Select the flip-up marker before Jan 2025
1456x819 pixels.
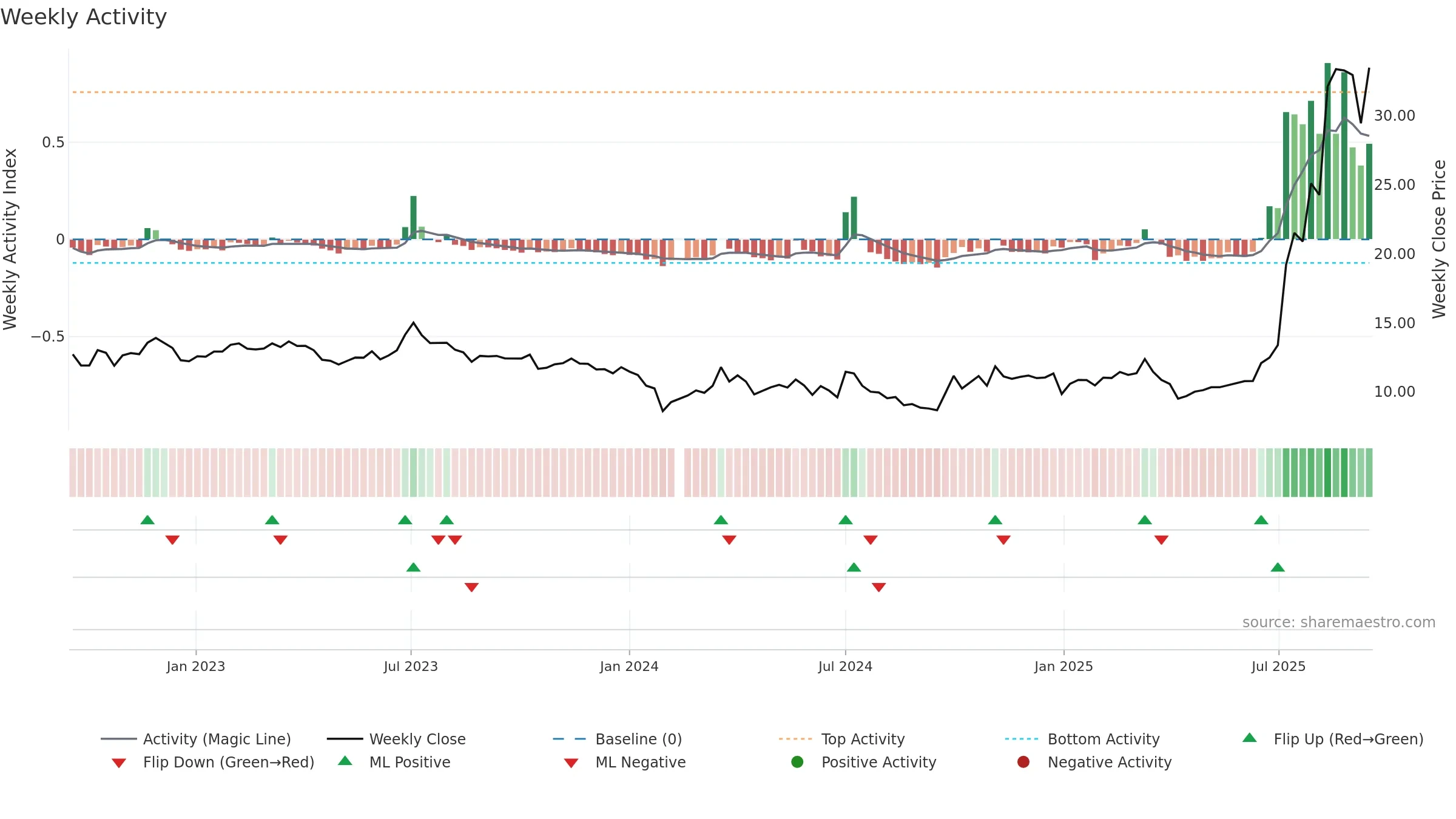995,520
